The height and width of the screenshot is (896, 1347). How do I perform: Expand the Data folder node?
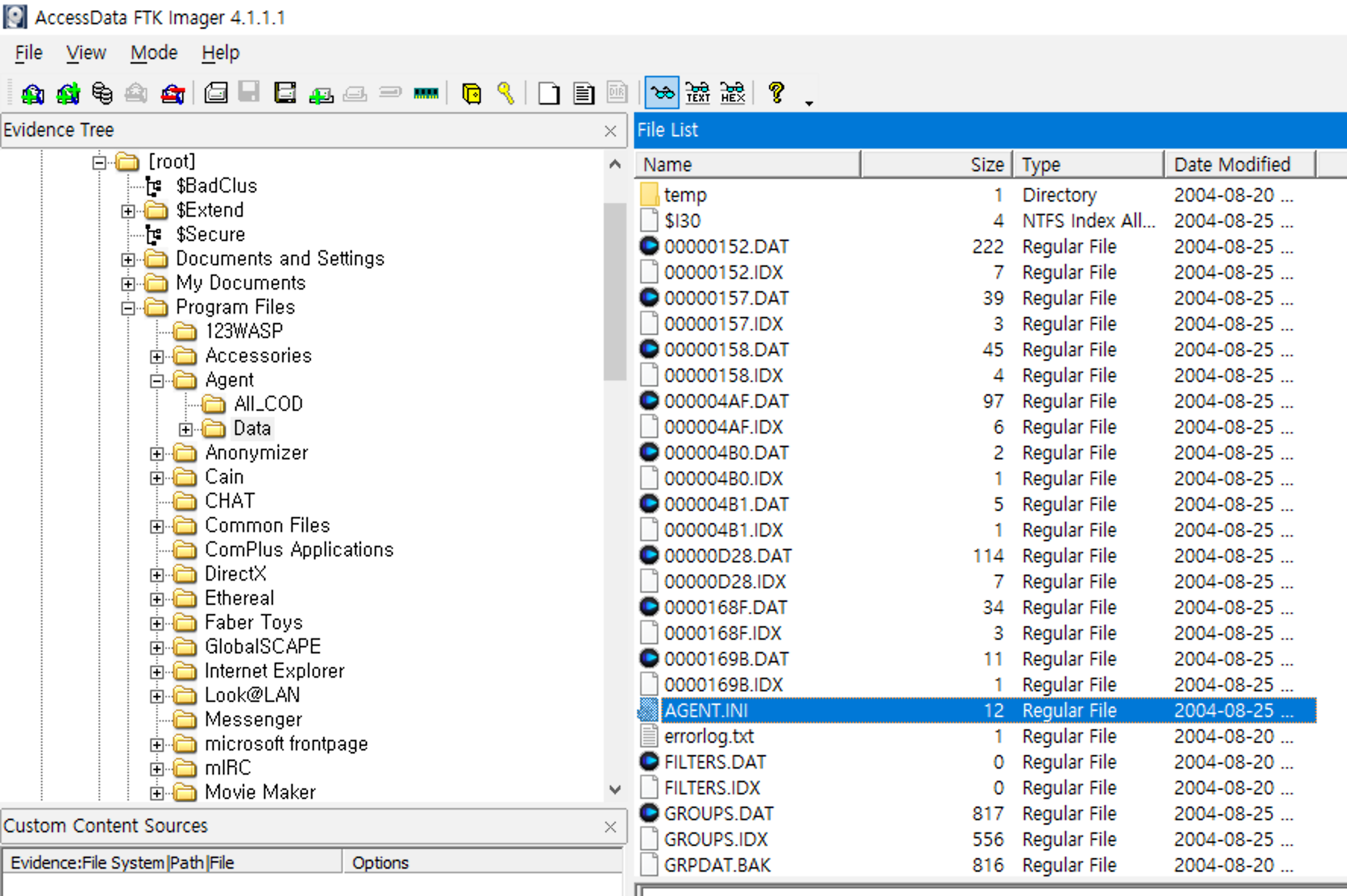tap(186, 429)
